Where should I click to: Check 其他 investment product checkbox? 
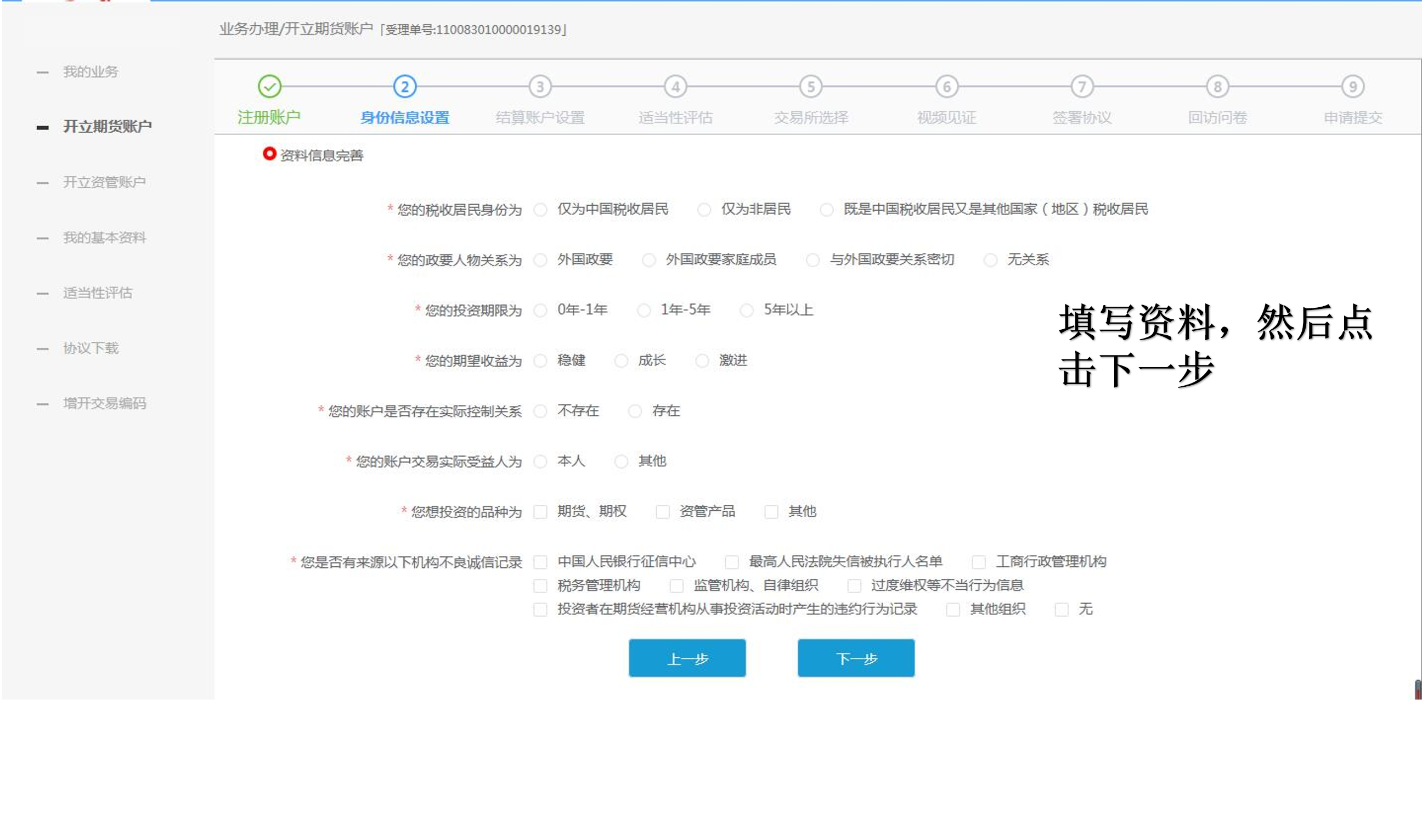click(x=771, y=512)
